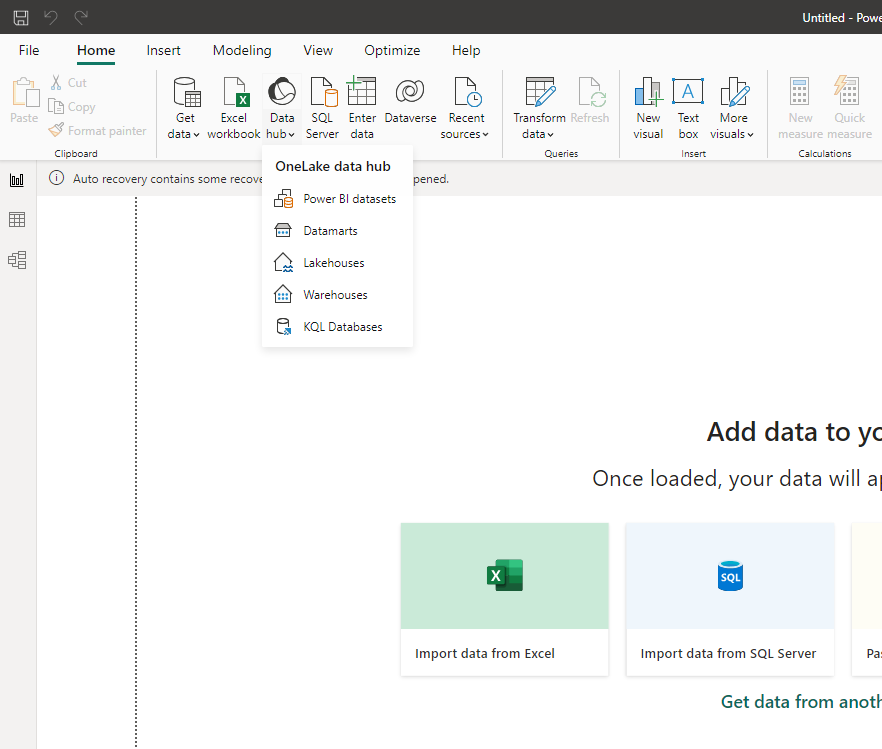Import from Excel workbook icon
The height and width of the screenshot is (749, 882).
coord(235,92)
